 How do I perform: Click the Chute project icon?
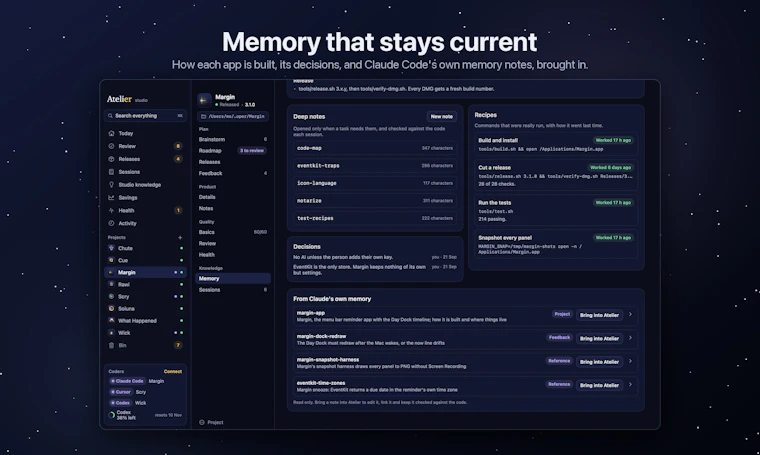(x=111, y=248)
